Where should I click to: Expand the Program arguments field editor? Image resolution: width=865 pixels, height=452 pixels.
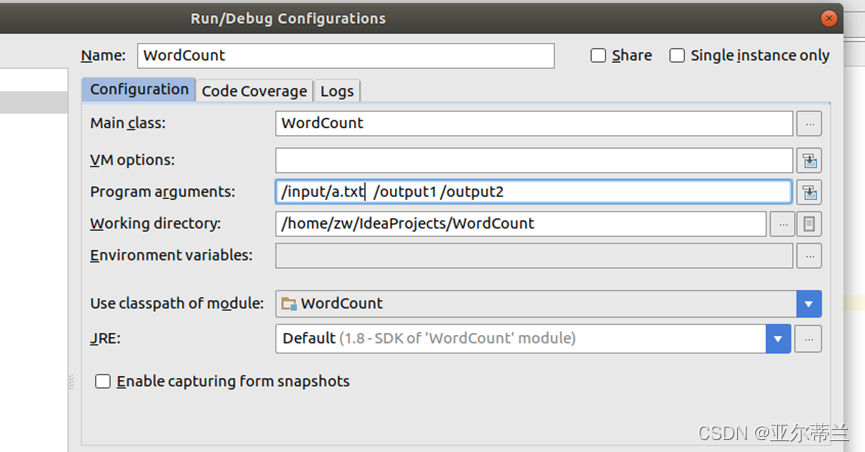(809, 192)
